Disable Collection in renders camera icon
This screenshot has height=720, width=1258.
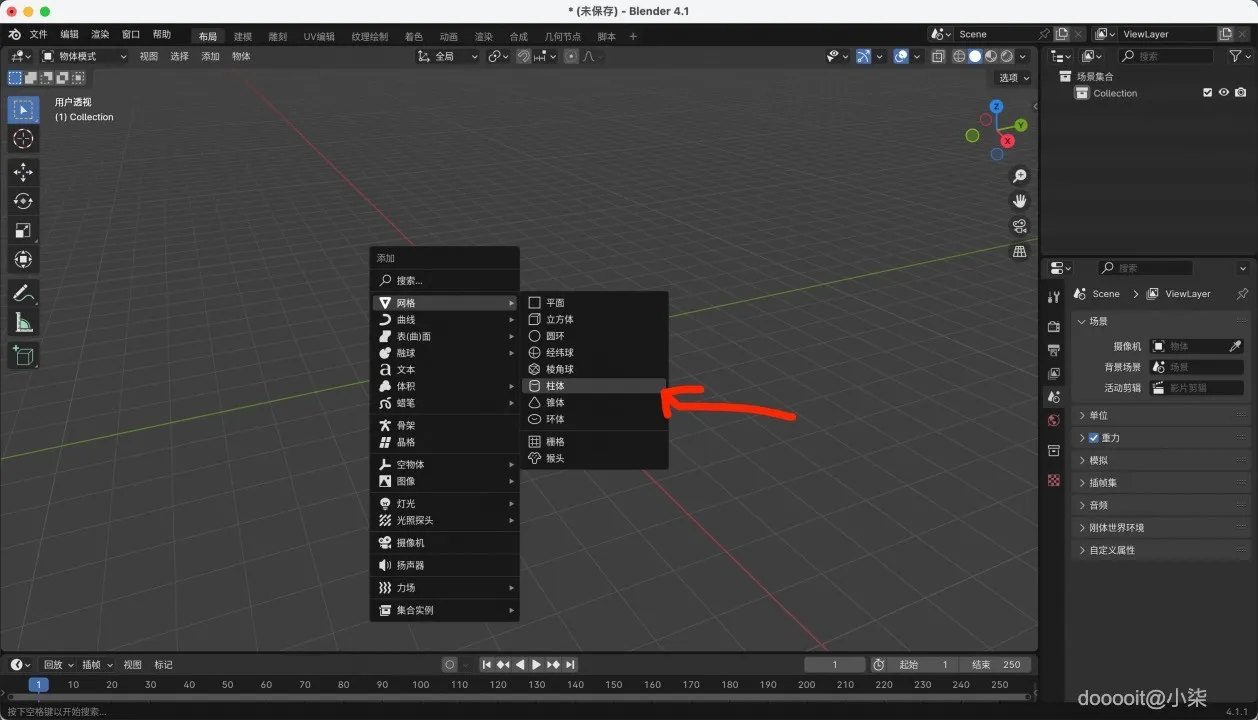point(1240,93)
